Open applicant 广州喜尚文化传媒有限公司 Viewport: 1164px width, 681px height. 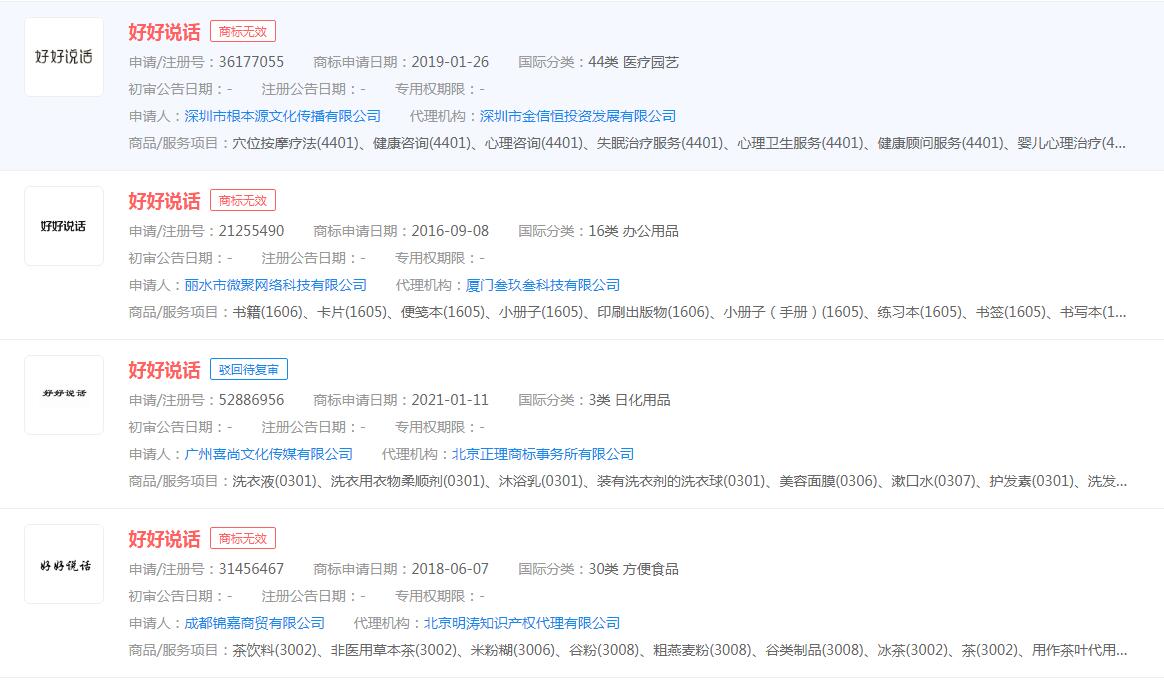pyautogui.click(x=268, y=454)
